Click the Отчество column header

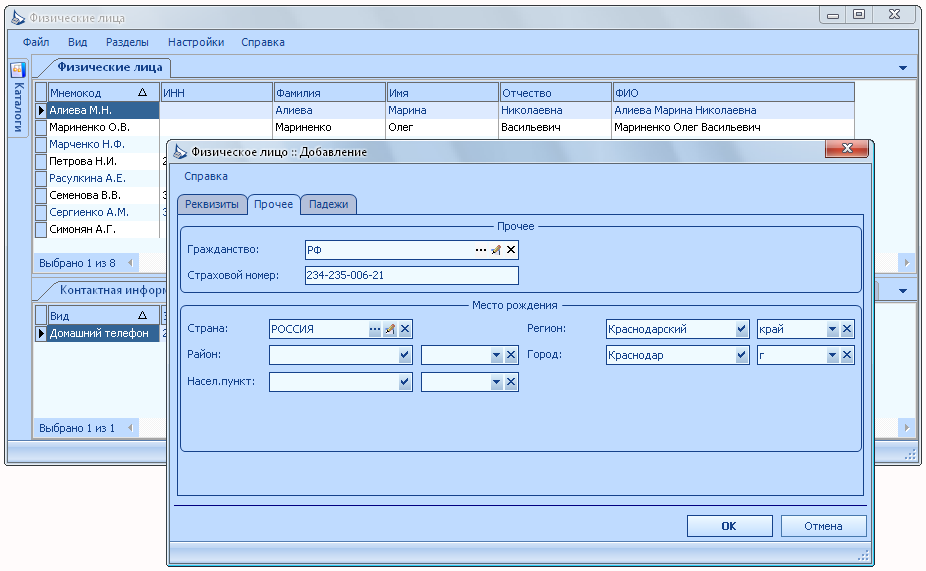555,92
